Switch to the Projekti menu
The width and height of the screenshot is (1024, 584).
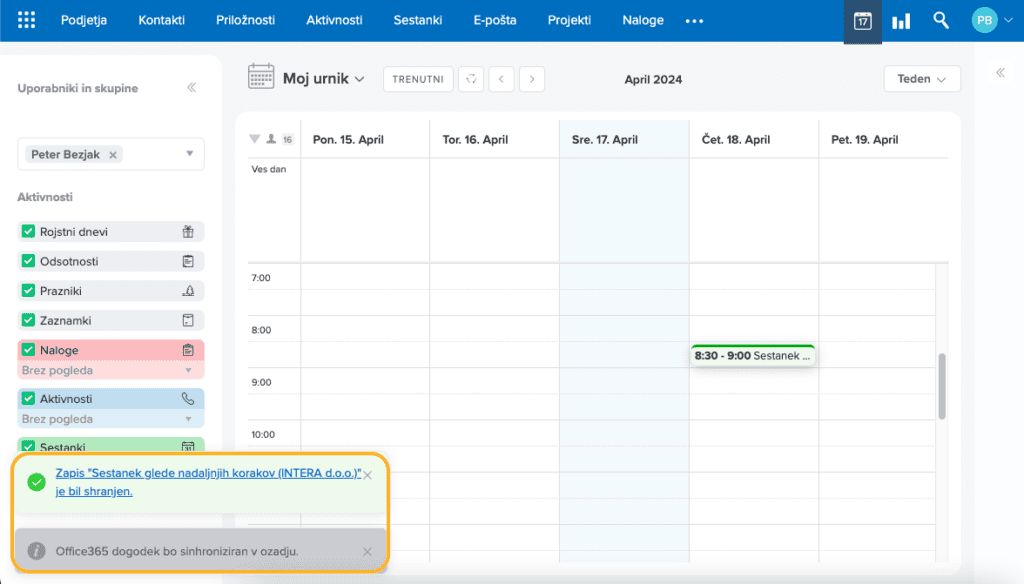click(569, 20)
